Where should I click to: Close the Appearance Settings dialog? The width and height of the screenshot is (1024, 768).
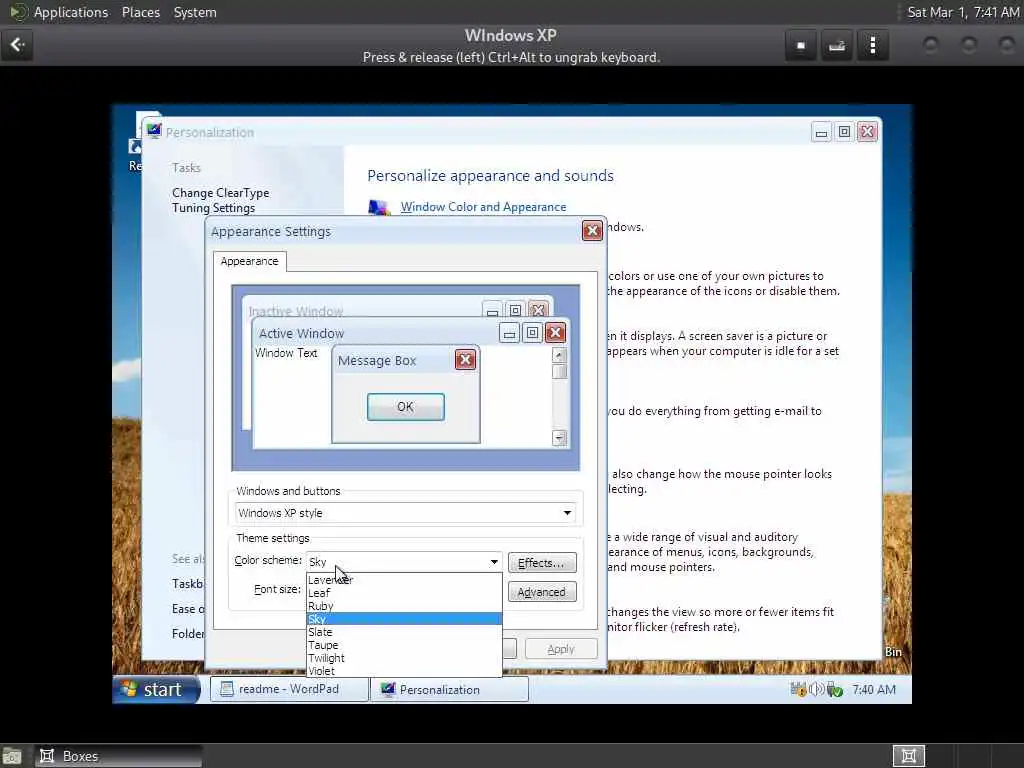click(x=592, y=231)
